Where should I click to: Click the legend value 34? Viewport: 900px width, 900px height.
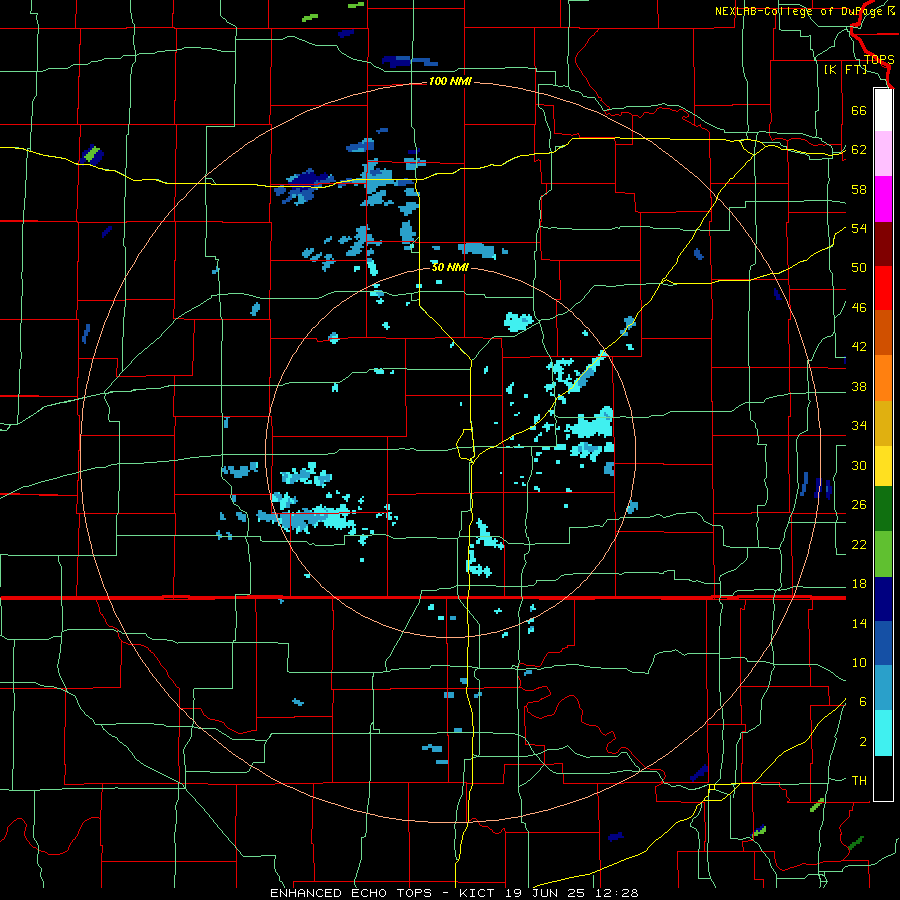click(859, 426)
